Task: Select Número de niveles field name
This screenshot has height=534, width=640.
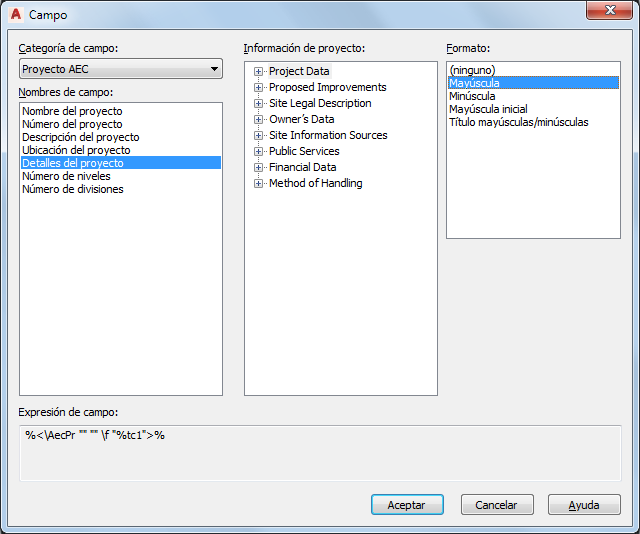Action: (66, 176)
